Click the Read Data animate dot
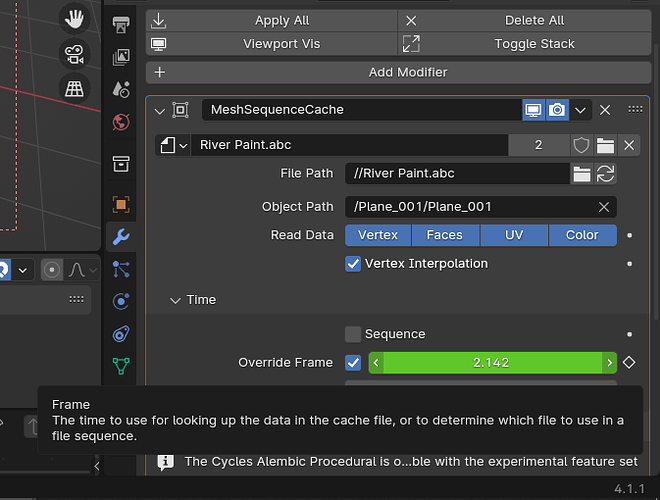 [630, 235]
